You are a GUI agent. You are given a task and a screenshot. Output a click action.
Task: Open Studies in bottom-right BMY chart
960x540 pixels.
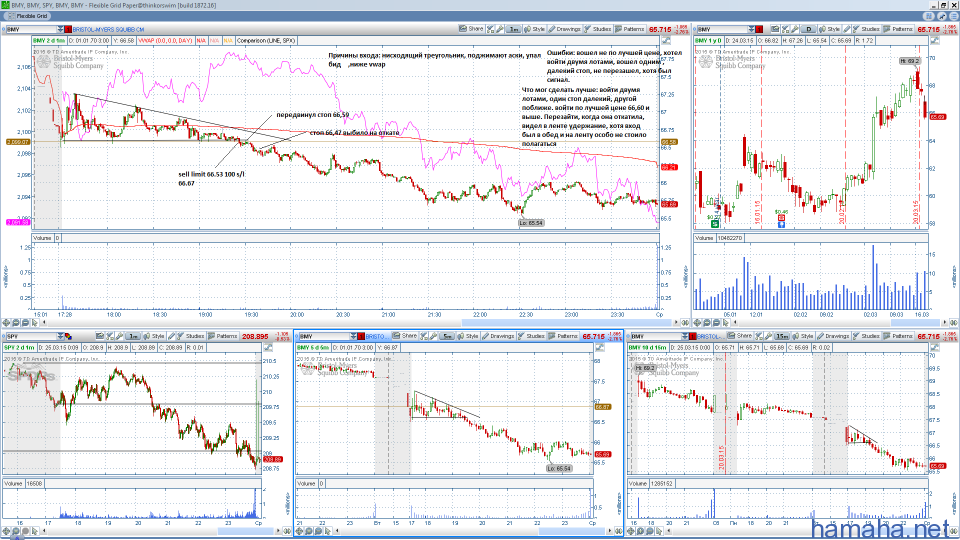click(x=866, y=336)
